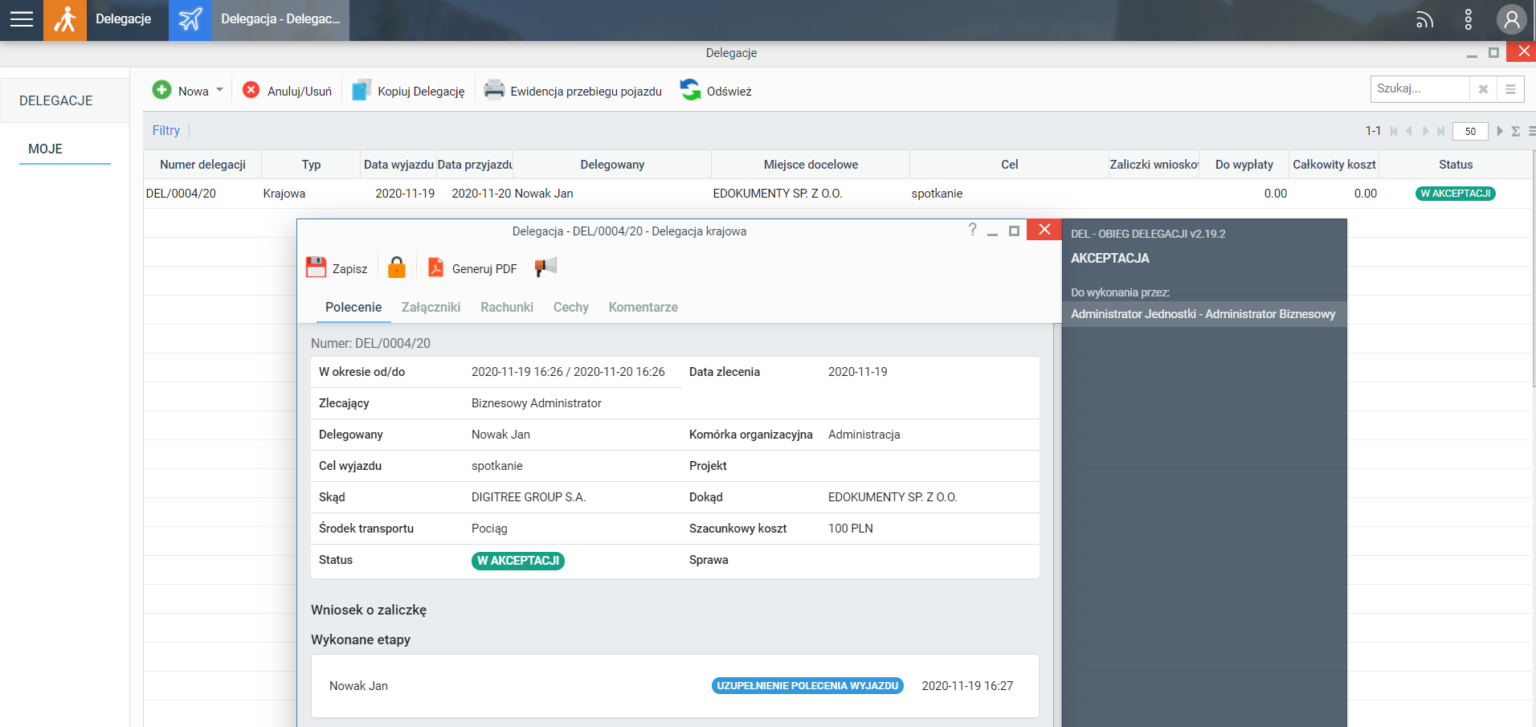Open the user profile avatar
The height and width of the screenshot is (727, 1536).
pyautogui.click(x=1511, y=19)
